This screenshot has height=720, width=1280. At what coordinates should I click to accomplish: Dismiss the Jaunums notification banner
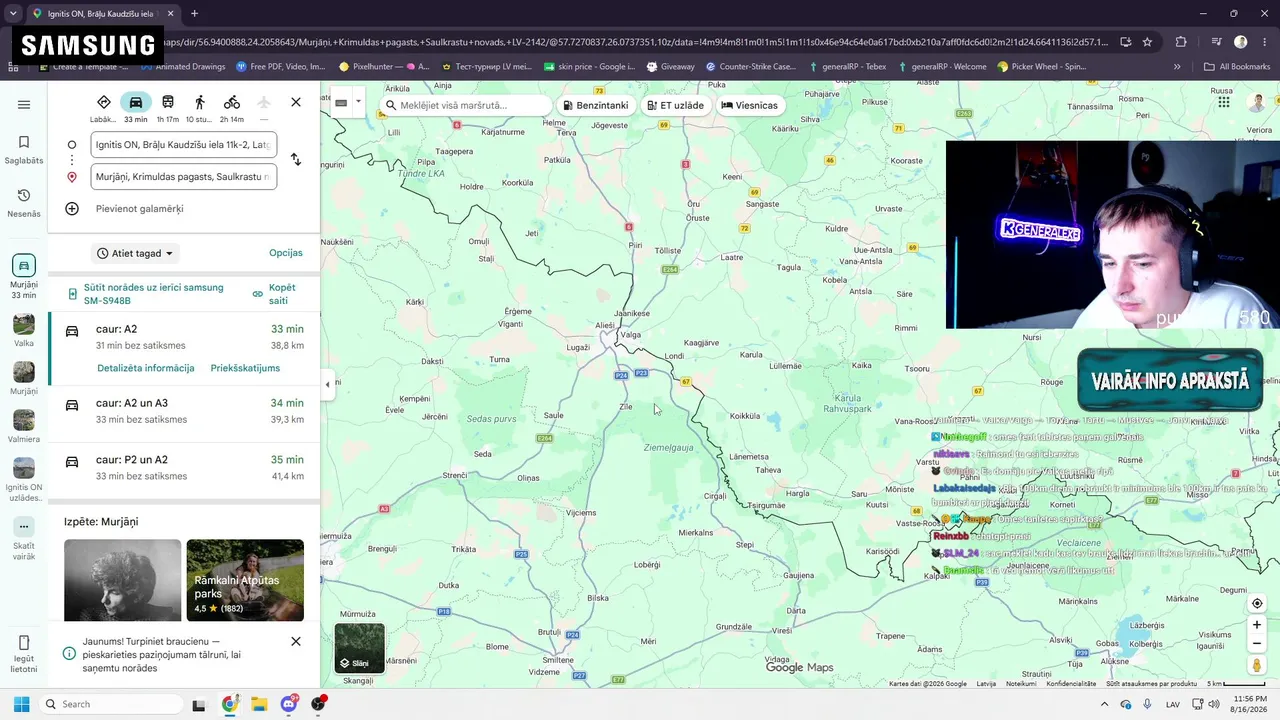(296, 641)
